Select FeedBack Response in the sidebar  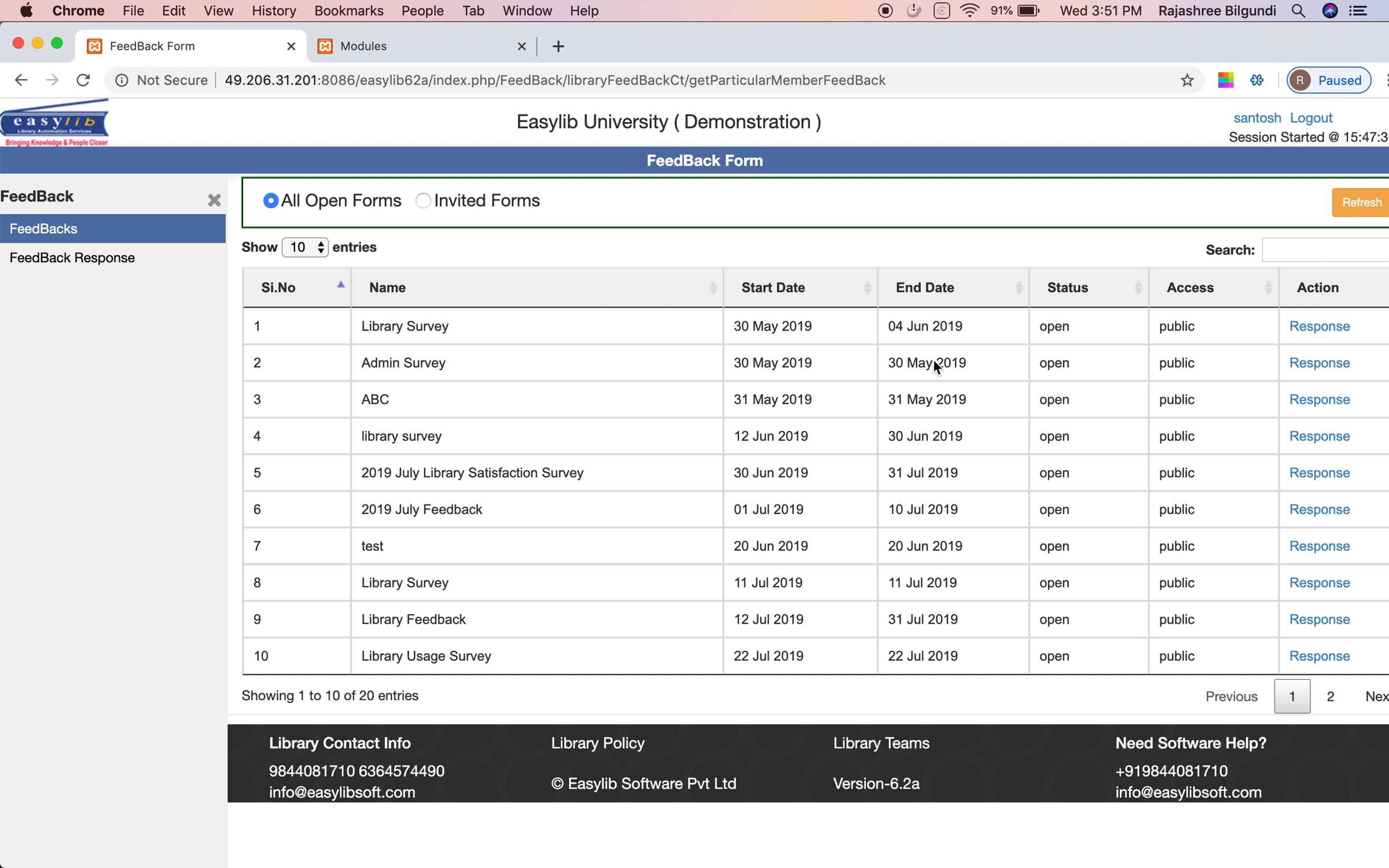point(72,258)
